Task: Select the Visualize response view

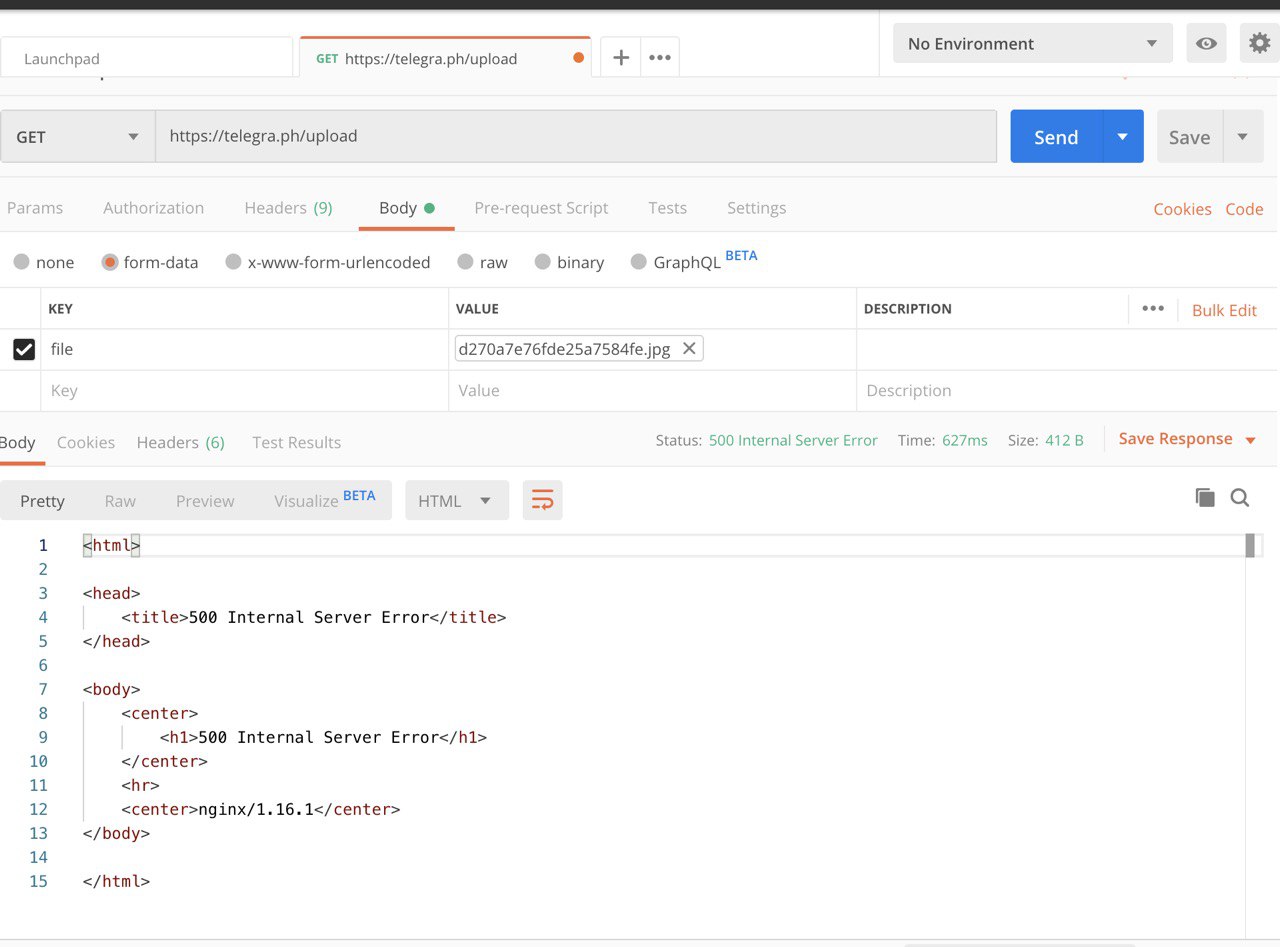Action: tap(324, 500)
